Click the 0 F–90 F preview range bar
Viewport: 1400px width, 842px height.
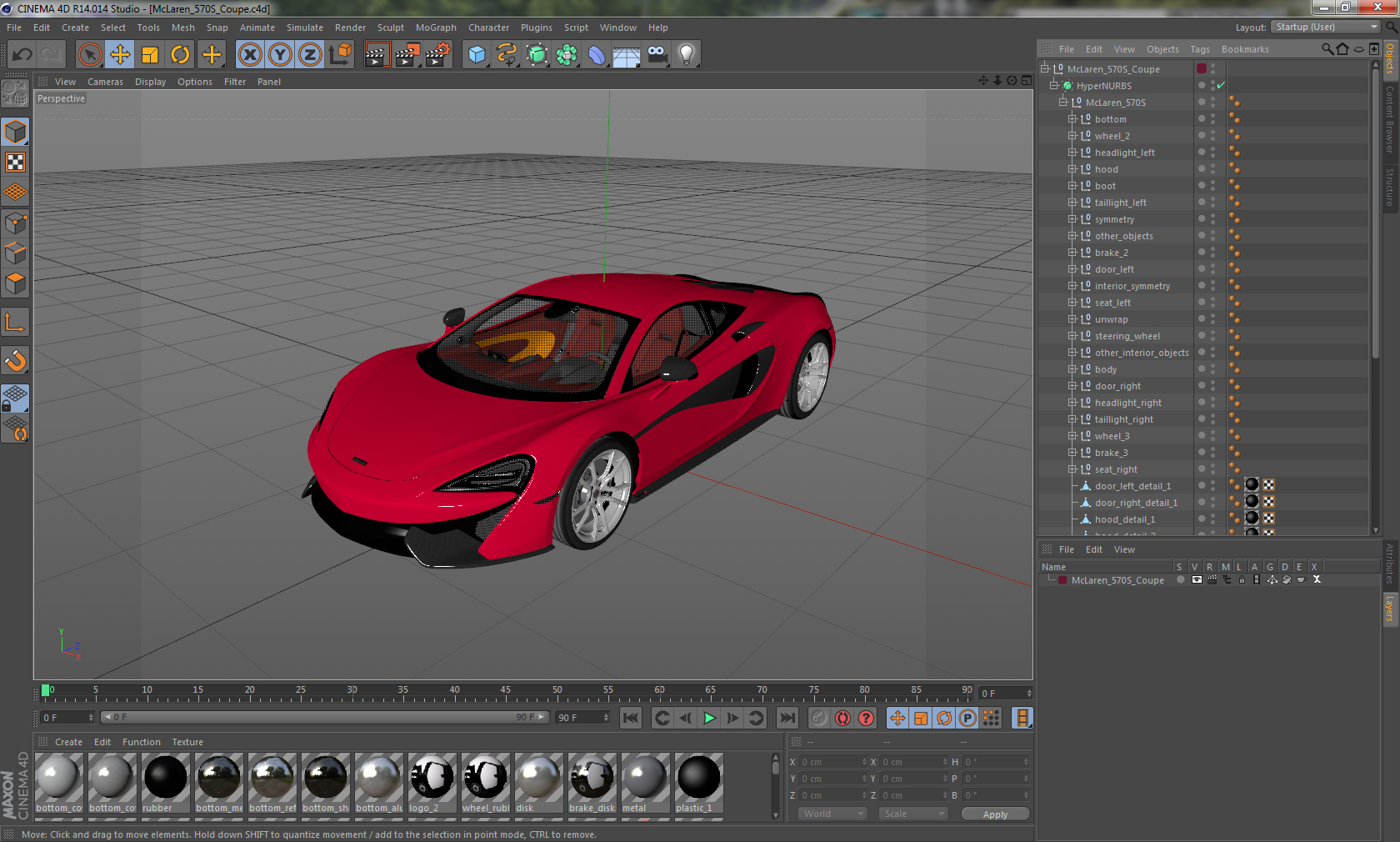pyautogui.click(x=325, y=717)
